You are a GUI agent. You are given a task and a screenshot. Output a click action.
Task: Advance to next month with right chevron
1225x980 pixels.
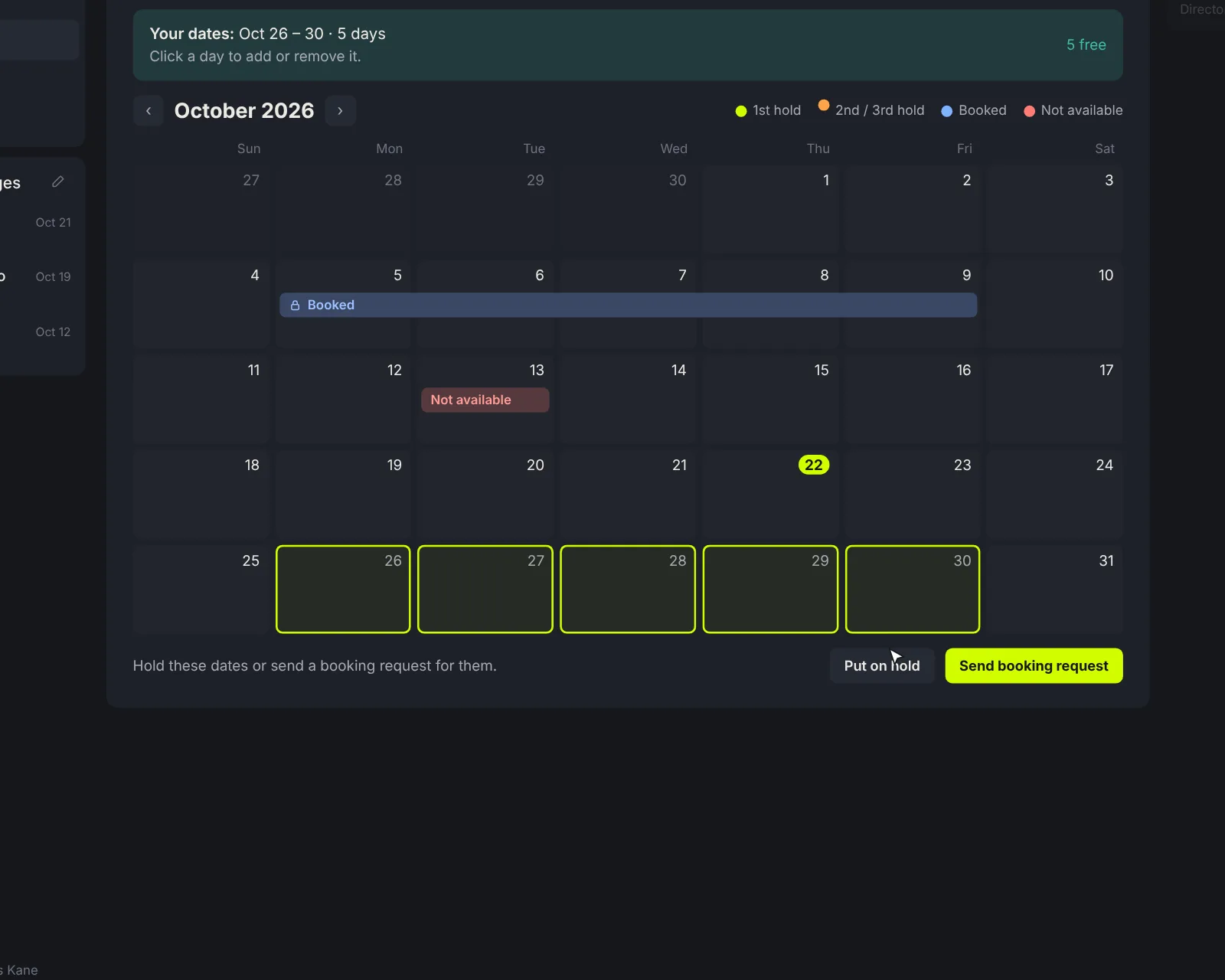[340, 111]
